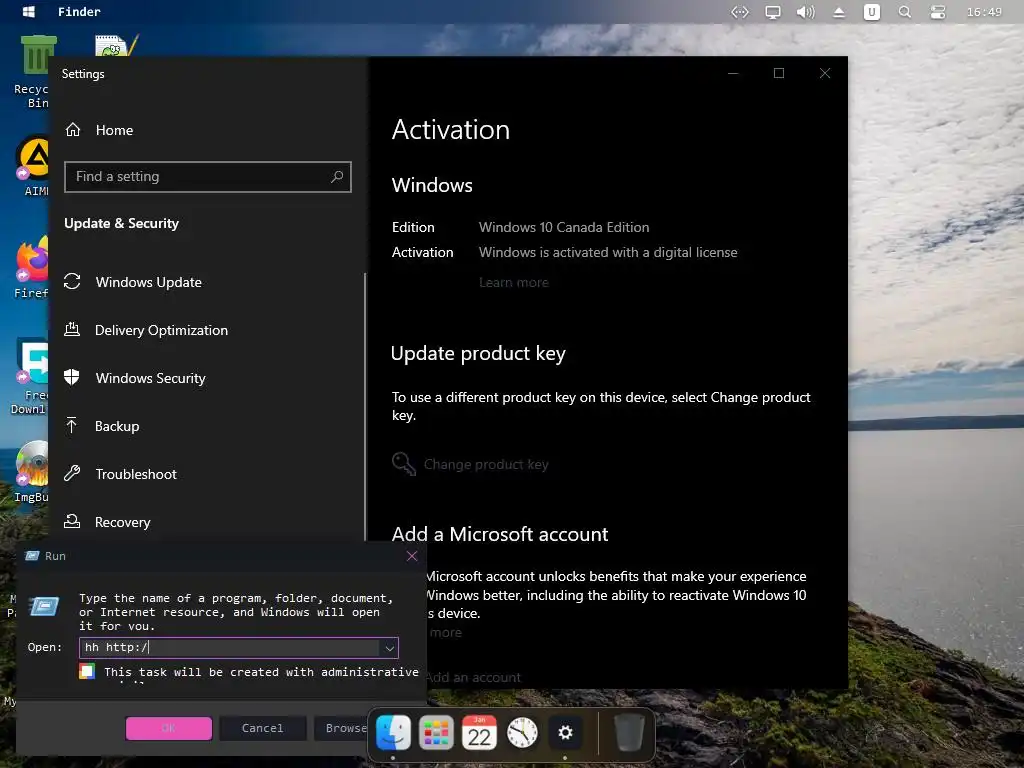Open Launchpad from the dock

point(436,733)
